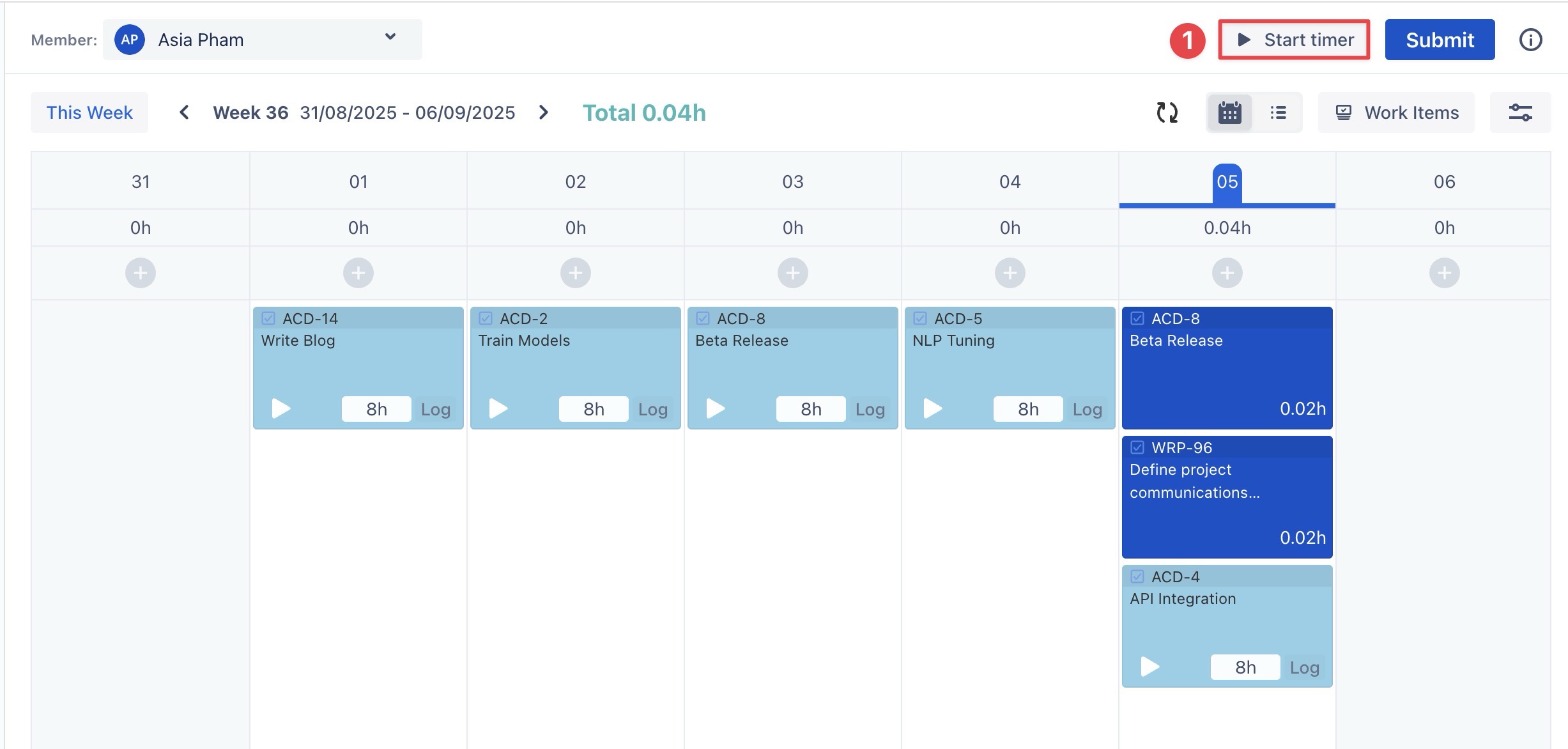Go to the previous week
Screen dimensions: 1568x749
click(184, 112)
